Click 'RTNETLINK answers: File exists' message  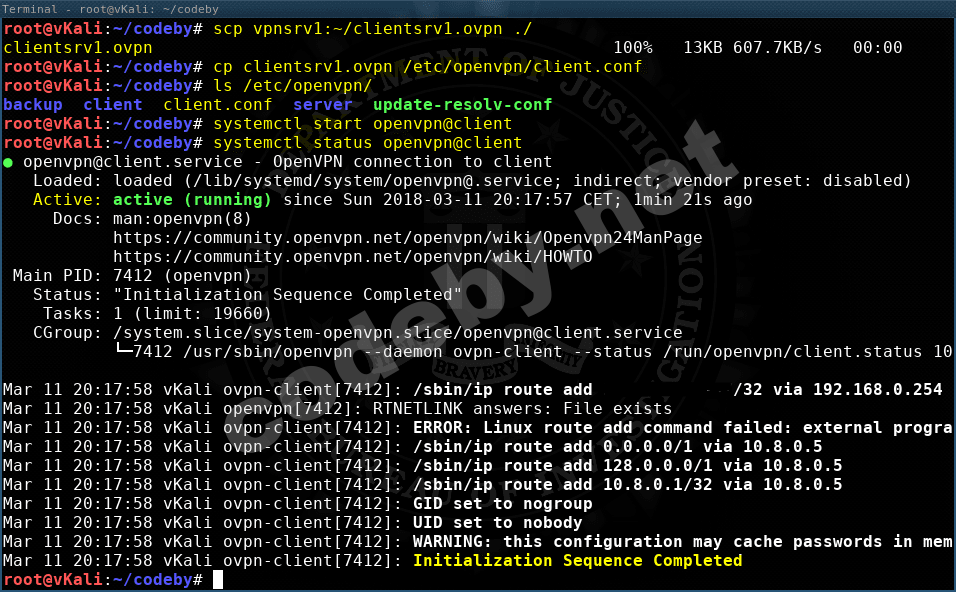523,408
